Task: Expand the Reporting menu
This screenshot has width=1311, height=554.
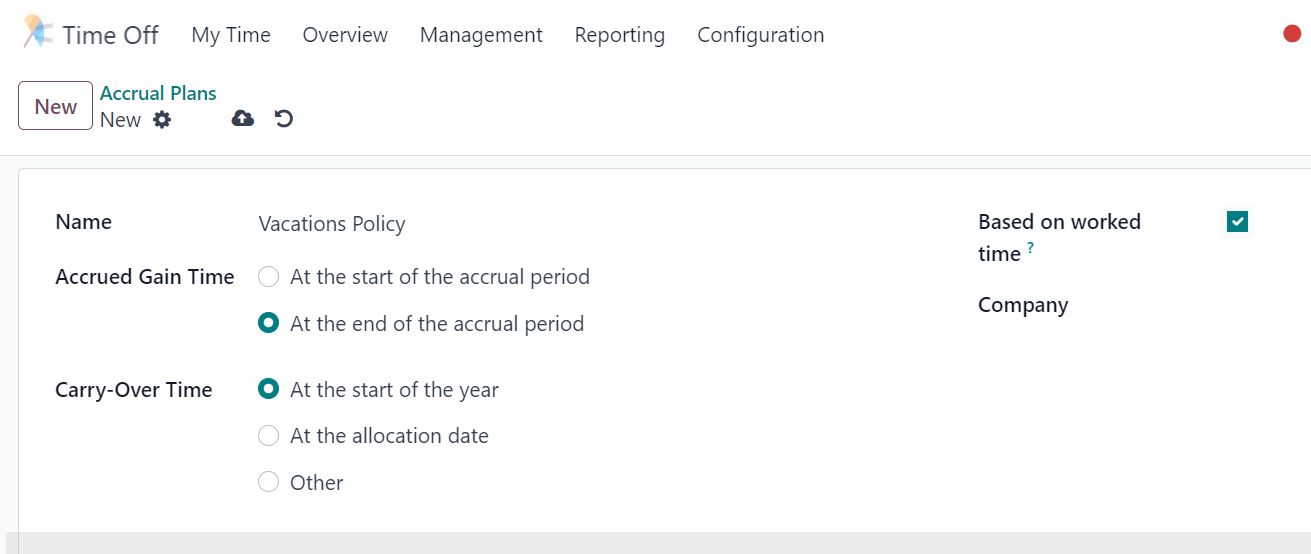Action: 619,35
